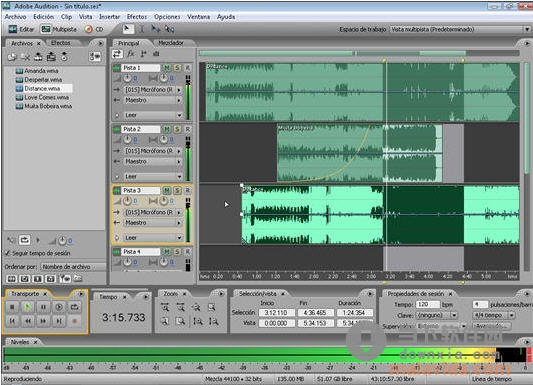The width and height of the screenshot is (533, 385).
Task: Stop playback in Transporte panel
Action: [12, 307]
